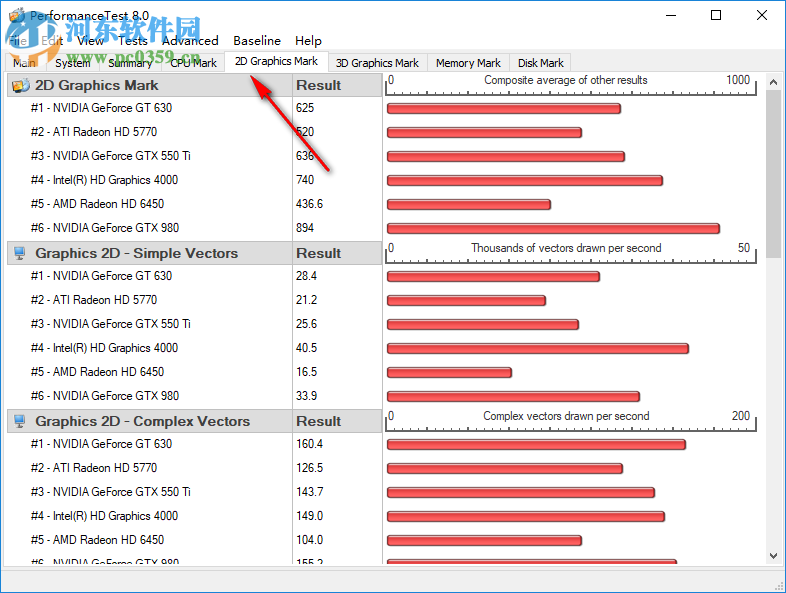
Task: Click the result value 436.6
Action: pos(309,204)
